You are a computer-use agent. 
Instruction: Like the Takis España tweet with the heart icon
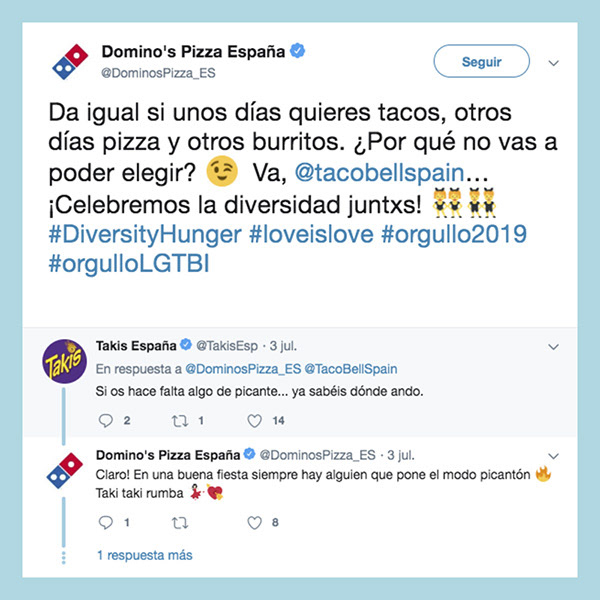coord(254,421)
